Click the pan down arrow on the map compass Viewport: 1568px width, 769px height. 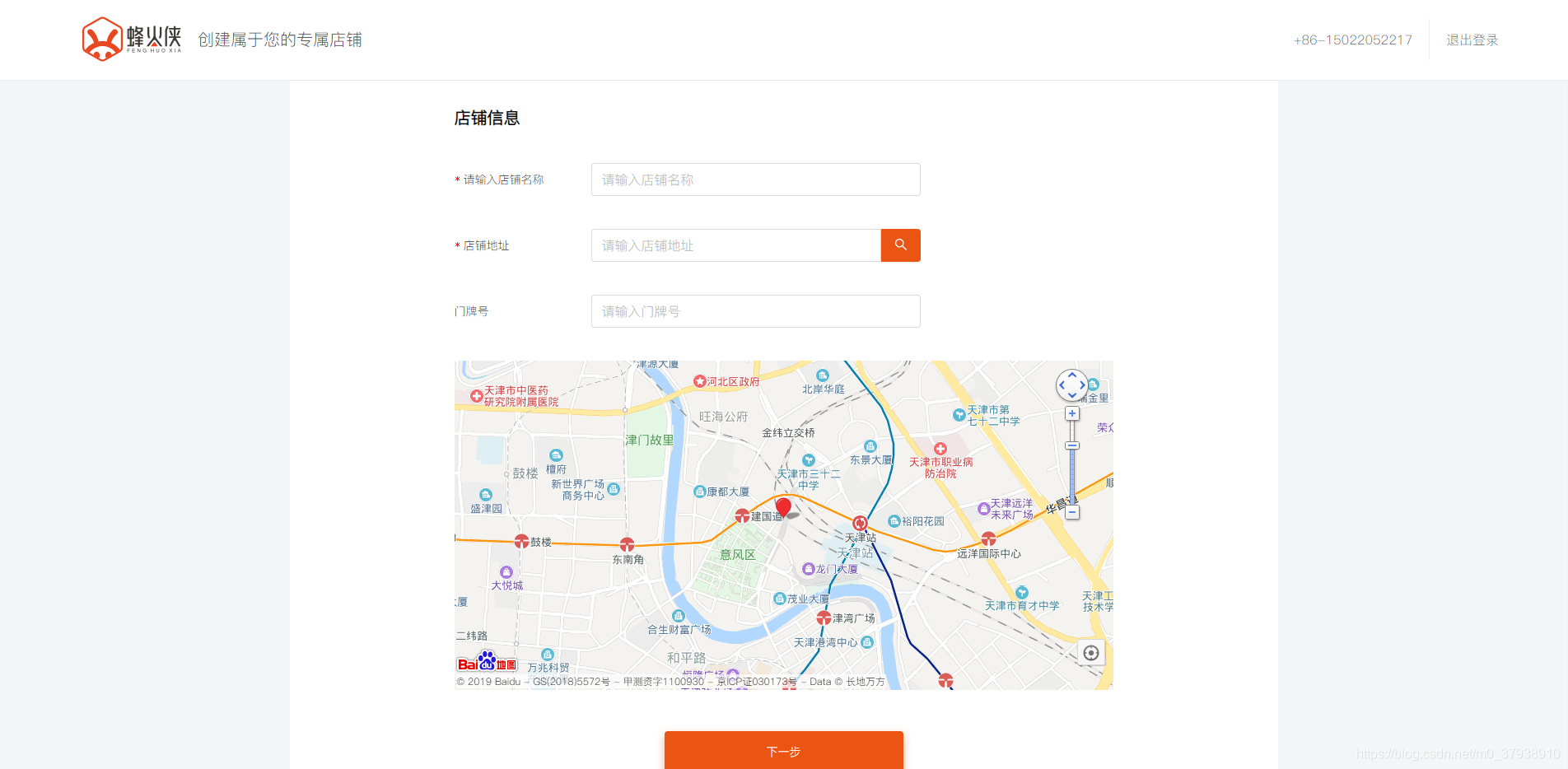pyautogui.click(x=1072, y=394)
